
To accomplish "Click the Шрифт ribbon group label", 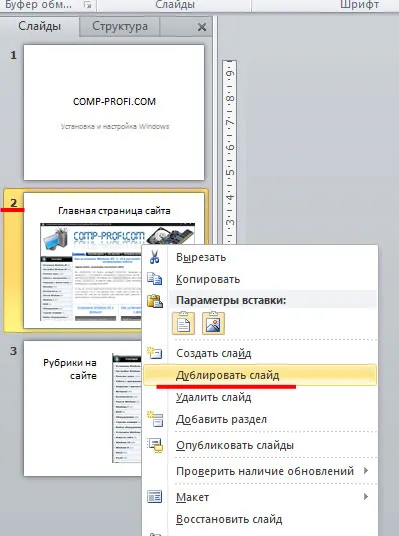I will [359, 4].
